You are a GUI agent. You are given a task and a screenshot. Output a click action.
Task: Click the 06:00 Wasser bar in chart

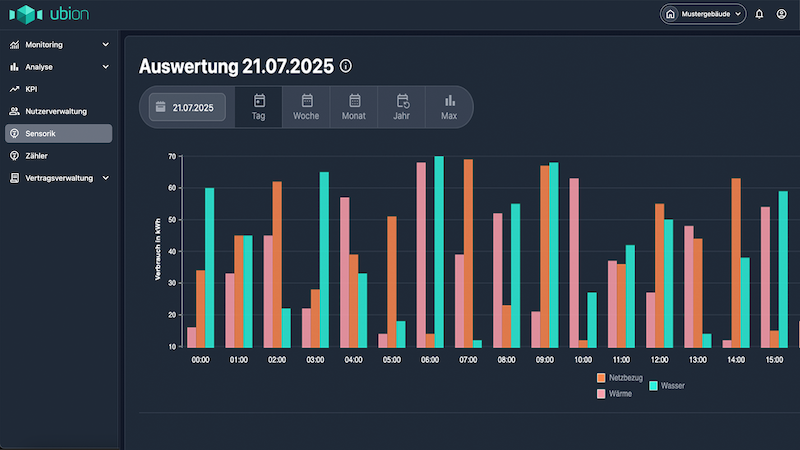tap(438, 250)
